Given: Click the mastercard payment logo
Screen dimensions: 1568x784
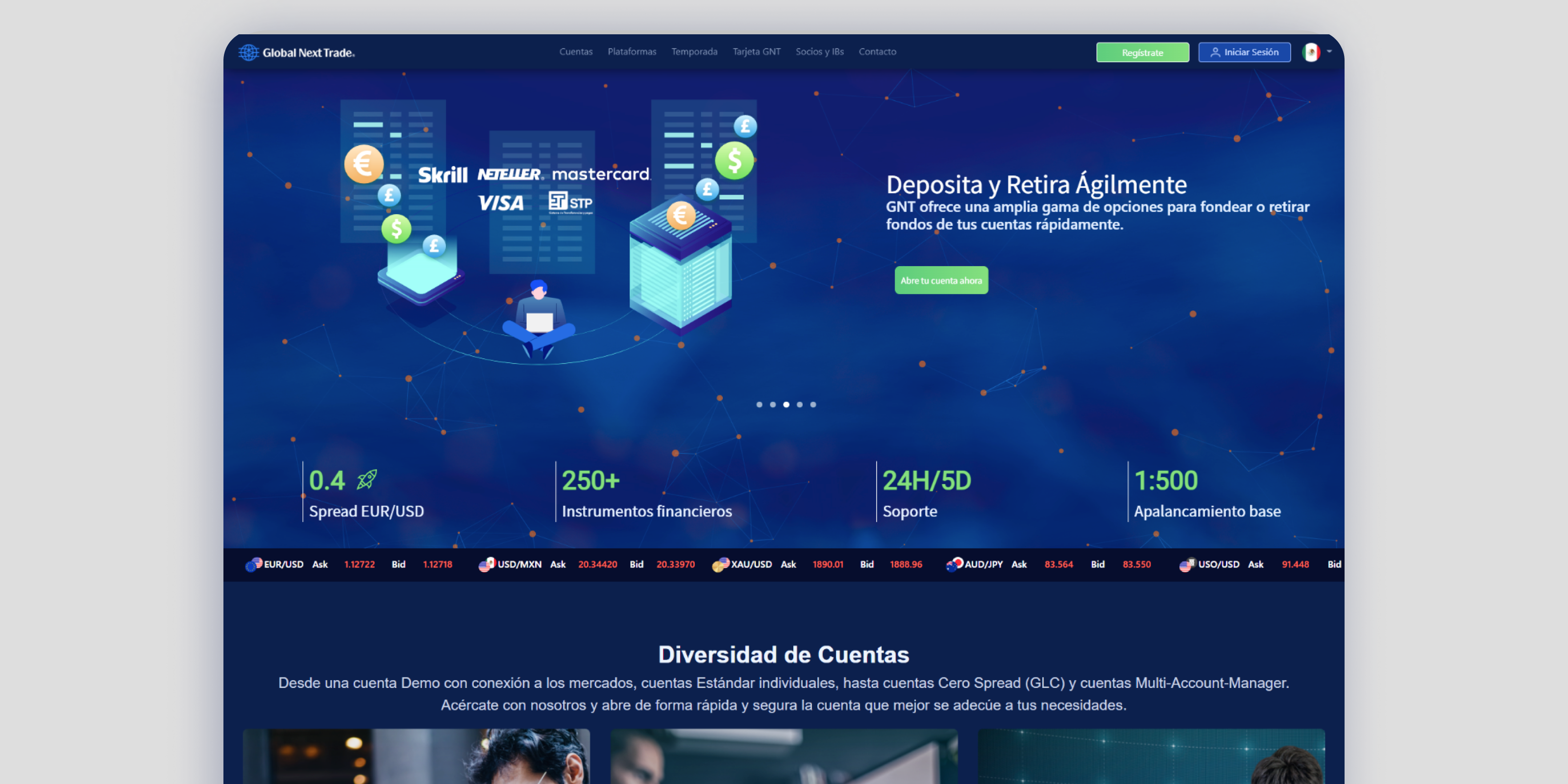Looking at the screenshot, I should [601, 174].
